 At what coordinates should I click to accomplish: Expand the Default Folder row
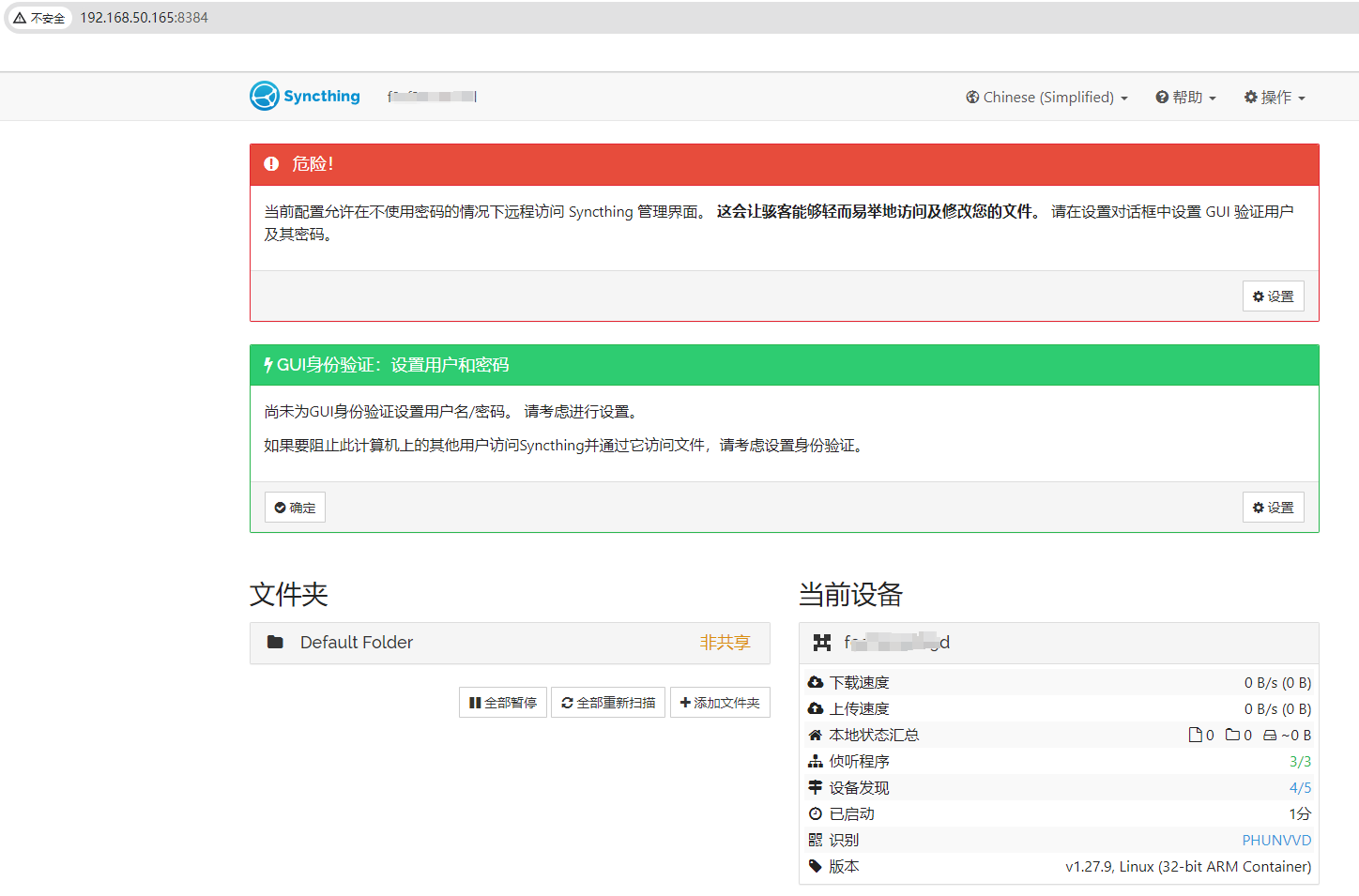(x=510, y=643)
